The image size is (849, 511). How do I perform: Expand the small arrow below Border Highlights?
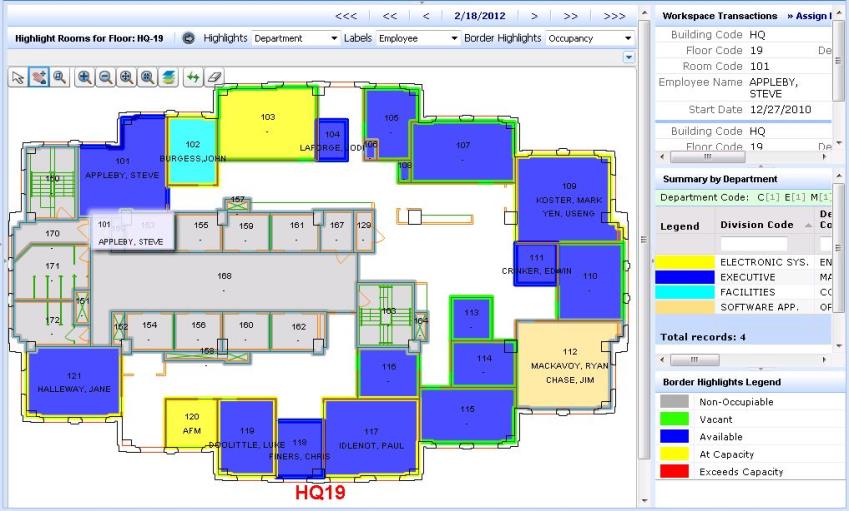click(x=629, y=57)
